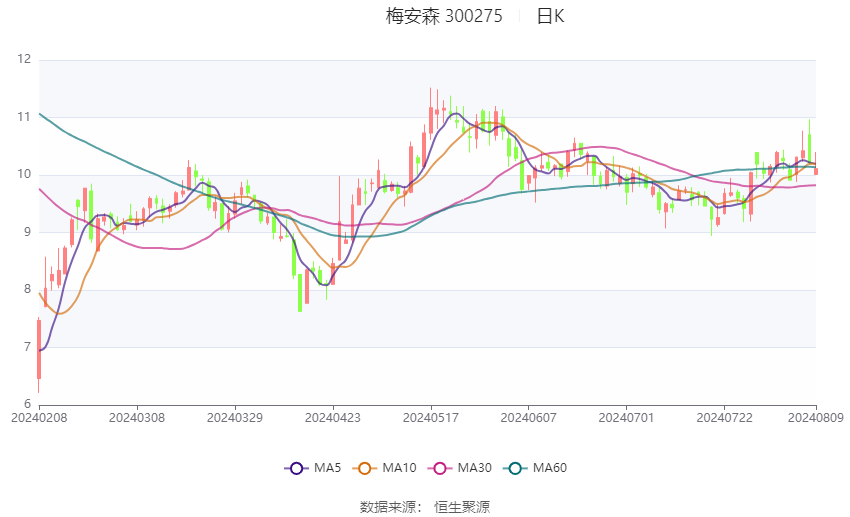This screenshot has width=850, height=517.
Task: Toggle the MA10 orange legend circle icon
Action: (364, 468)
